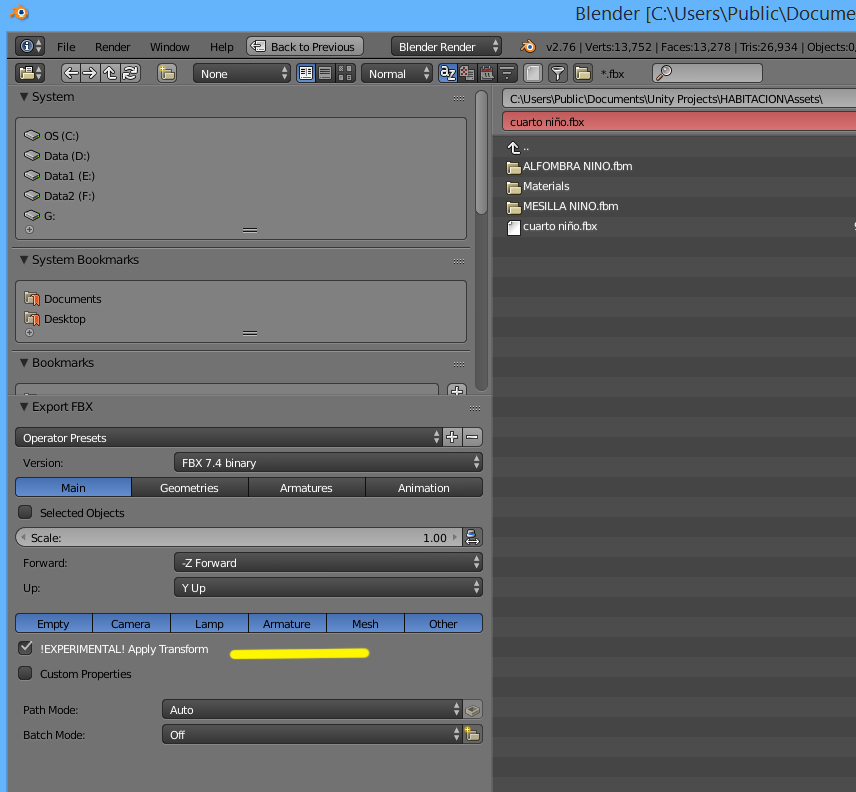Collapse the Bookmarks panel
856x792 pixels.
(x=23, y=362)
